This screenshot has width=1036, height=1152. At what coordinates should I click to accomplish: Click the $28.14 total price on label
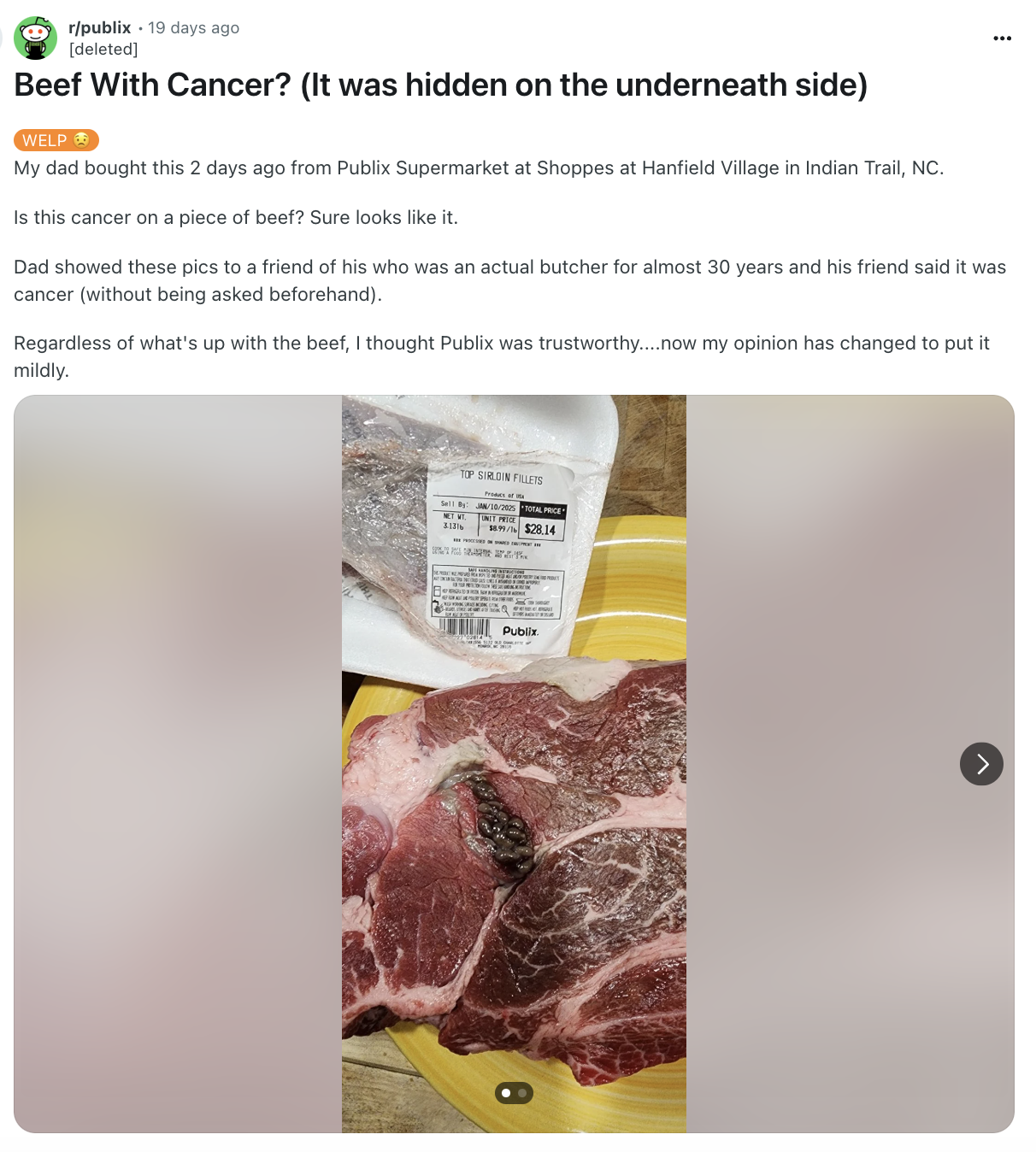540,530
